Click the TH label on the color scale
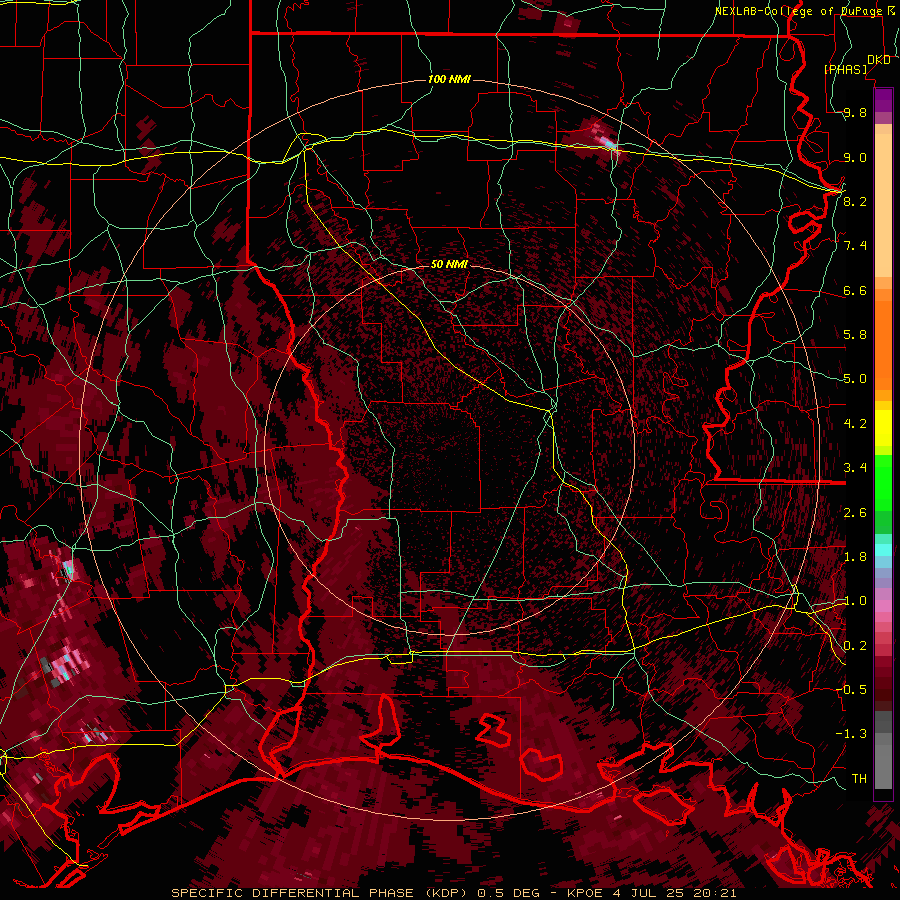Image resolution: width=900 pixels, height=900 pixels. pyautogui.click(x=859, y=779)
